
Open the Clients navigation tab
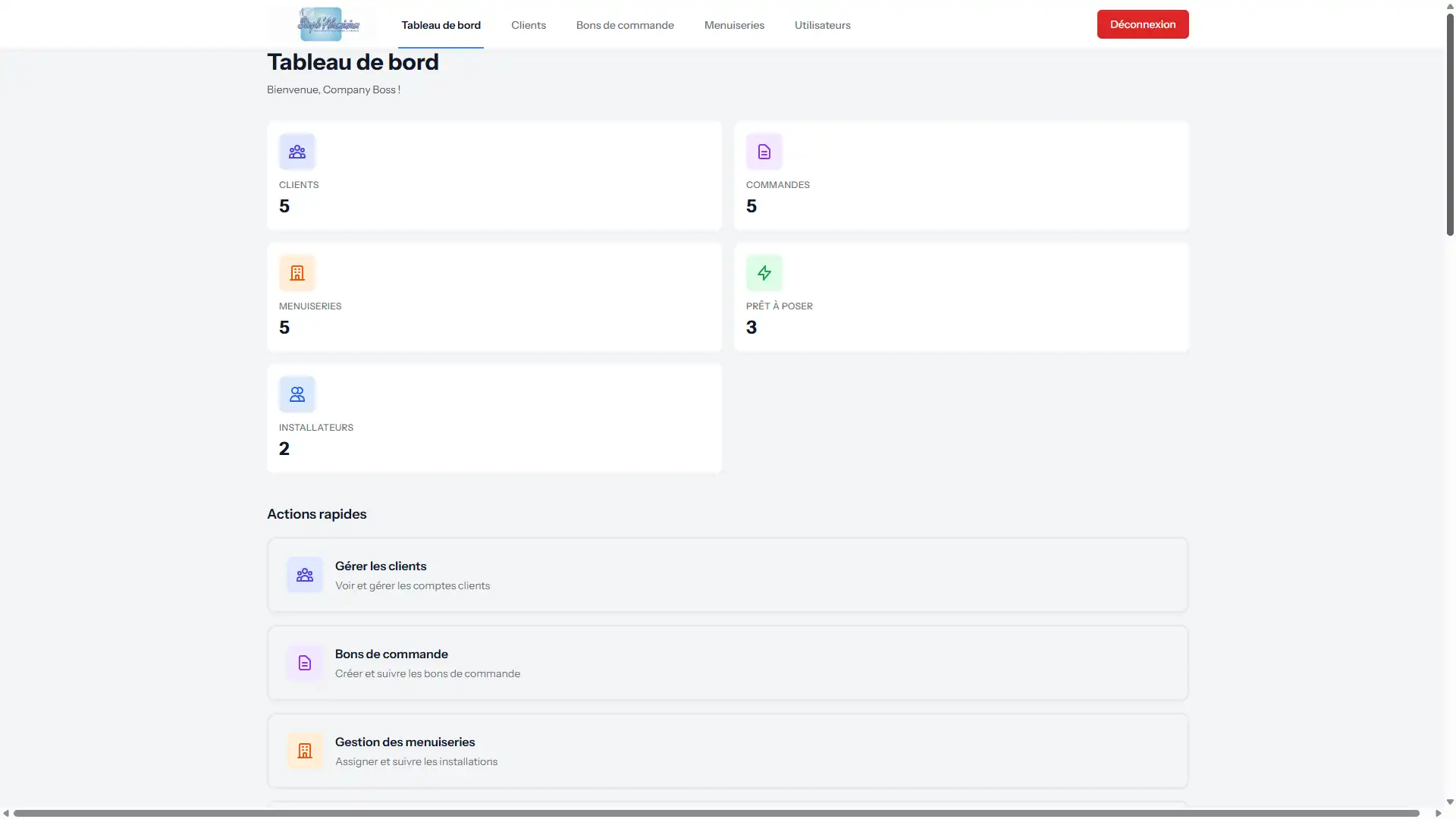pos(529,25)
